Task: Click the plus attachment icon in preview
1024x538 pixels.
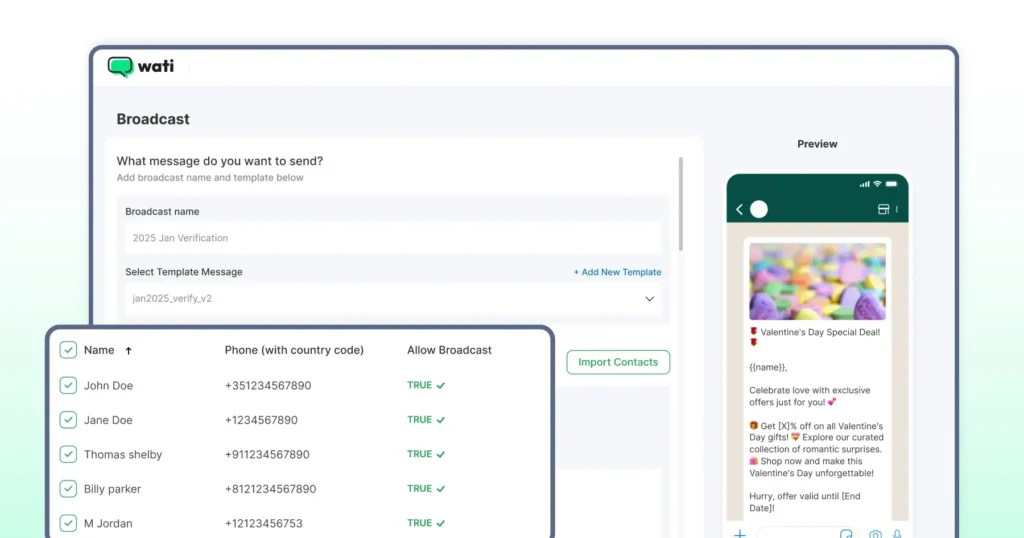Action: pos(740,534)
